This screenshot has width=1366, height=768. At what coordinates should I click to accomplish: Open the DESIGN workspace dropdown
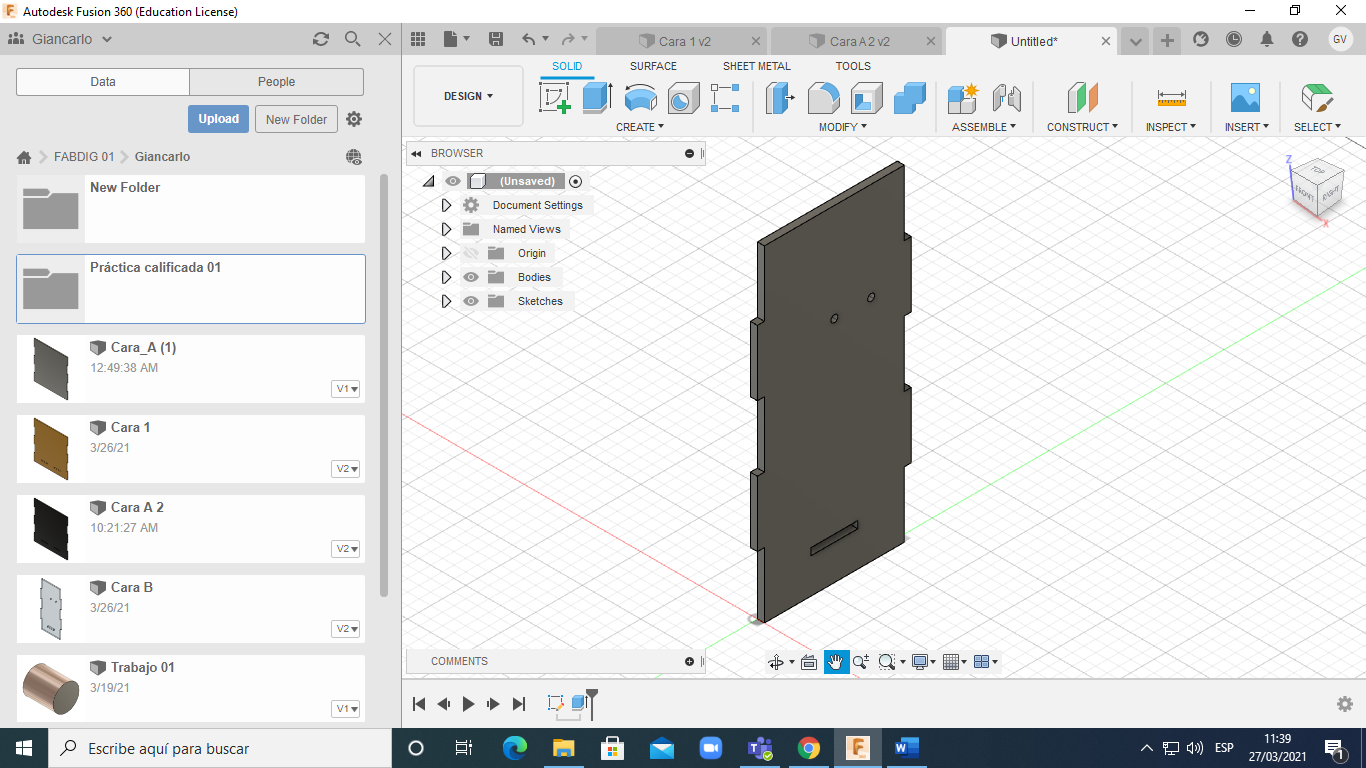[468, 96]
